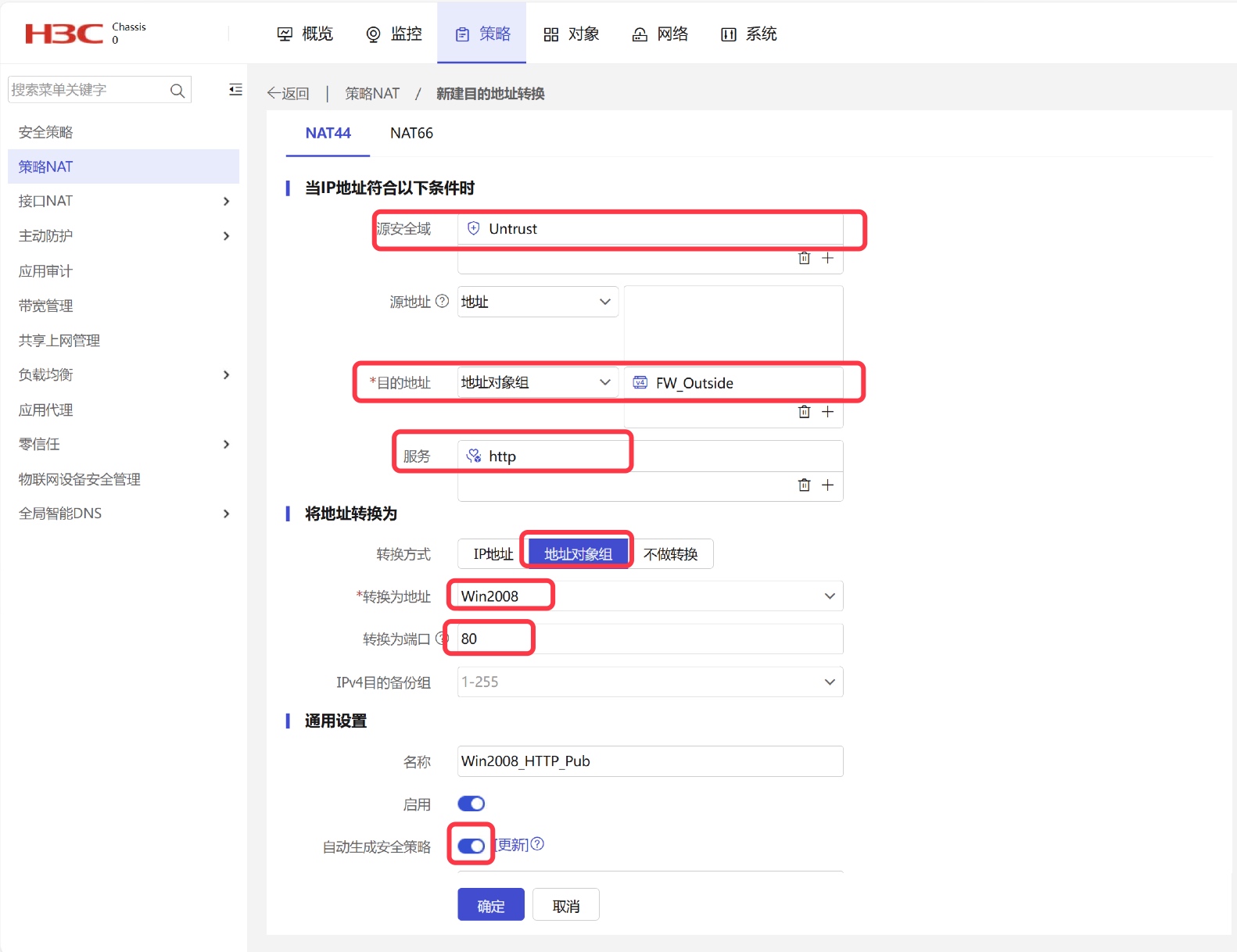Open 目的地址 type dropdown
Screen dimensions: 1237x952
tap(537, 382)
